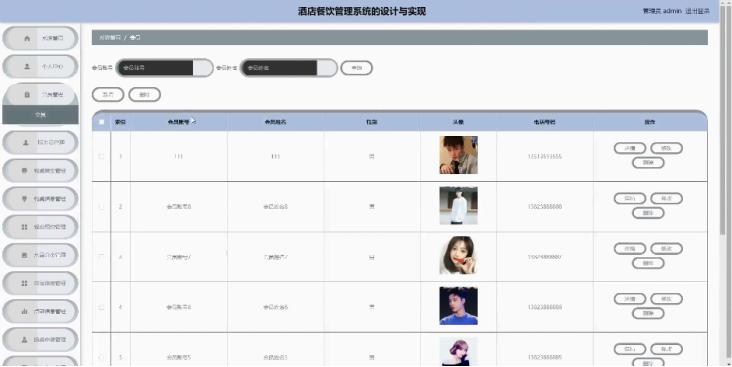Open 详情 for 会员账号5
This screenshot has width=732, height=367.
tap(630, 349)
